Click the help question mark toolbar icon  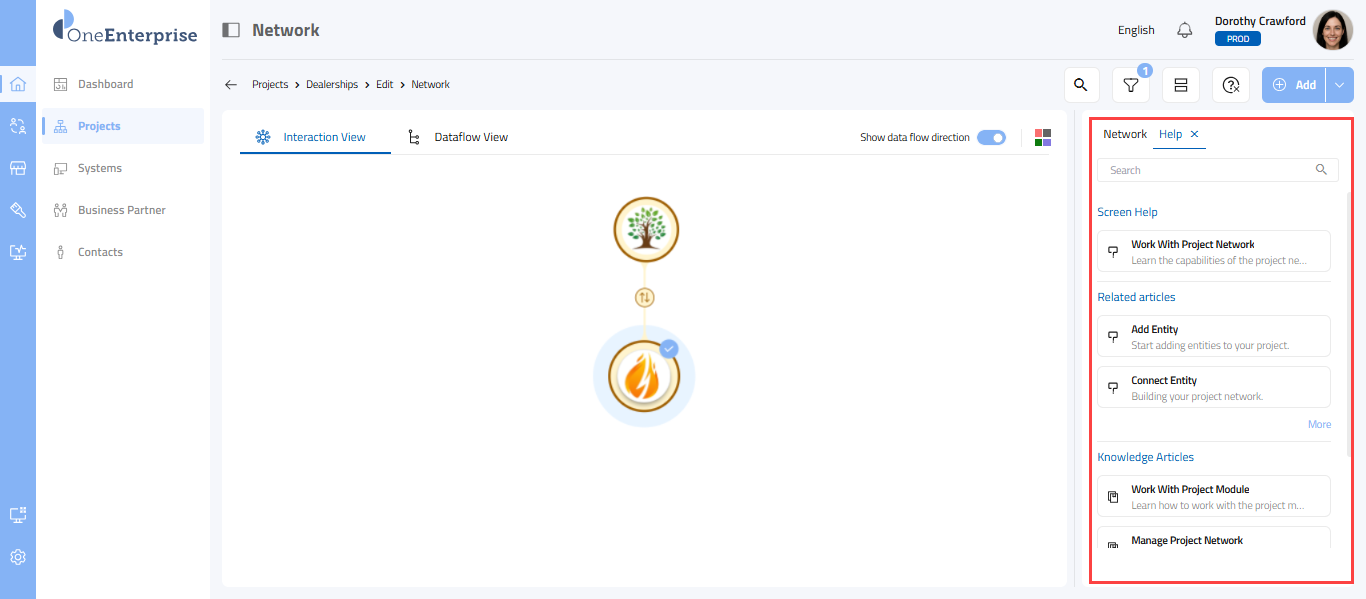point(1231,85)
